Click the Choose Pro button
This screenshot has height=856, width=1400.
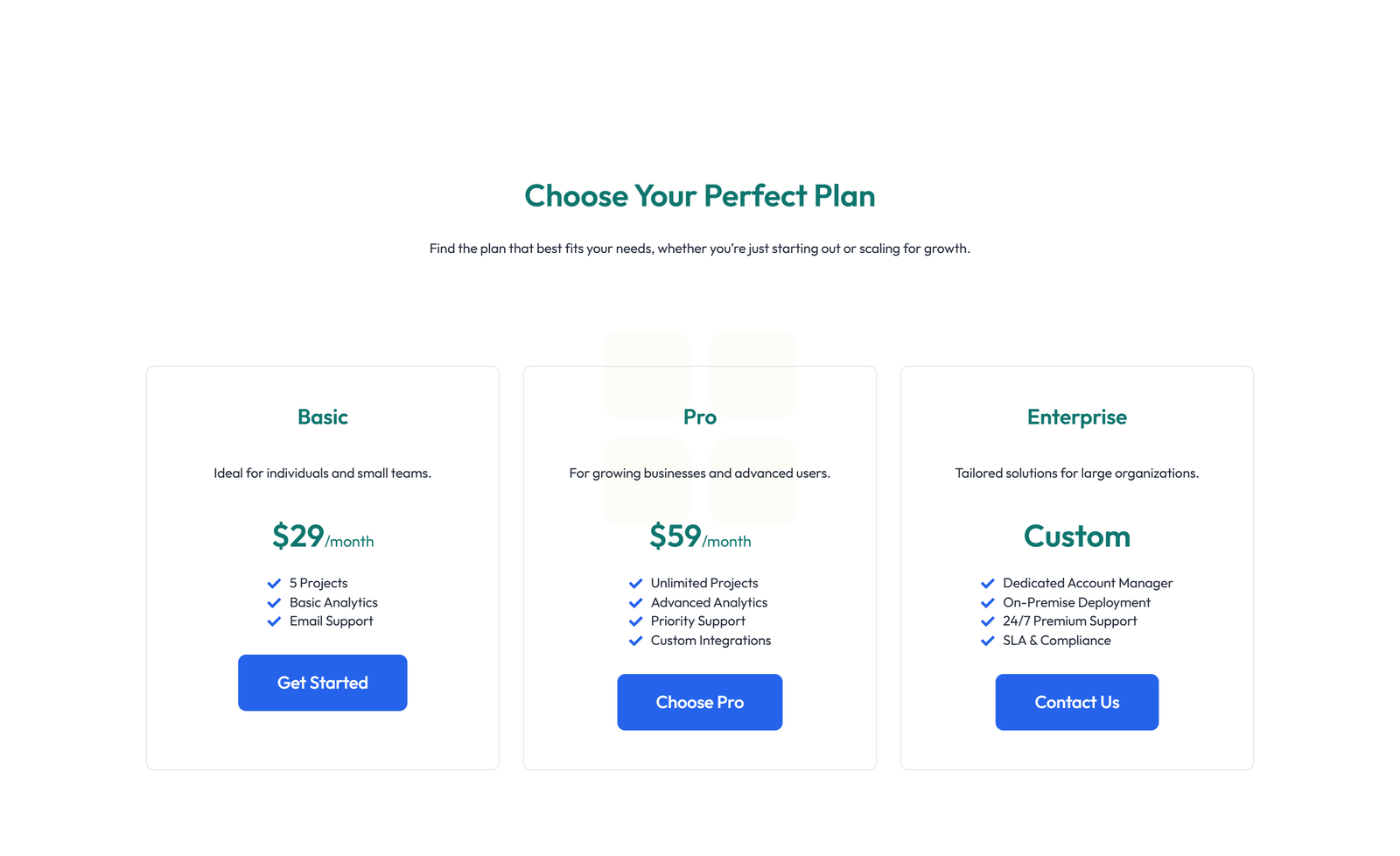click(699, 702)
